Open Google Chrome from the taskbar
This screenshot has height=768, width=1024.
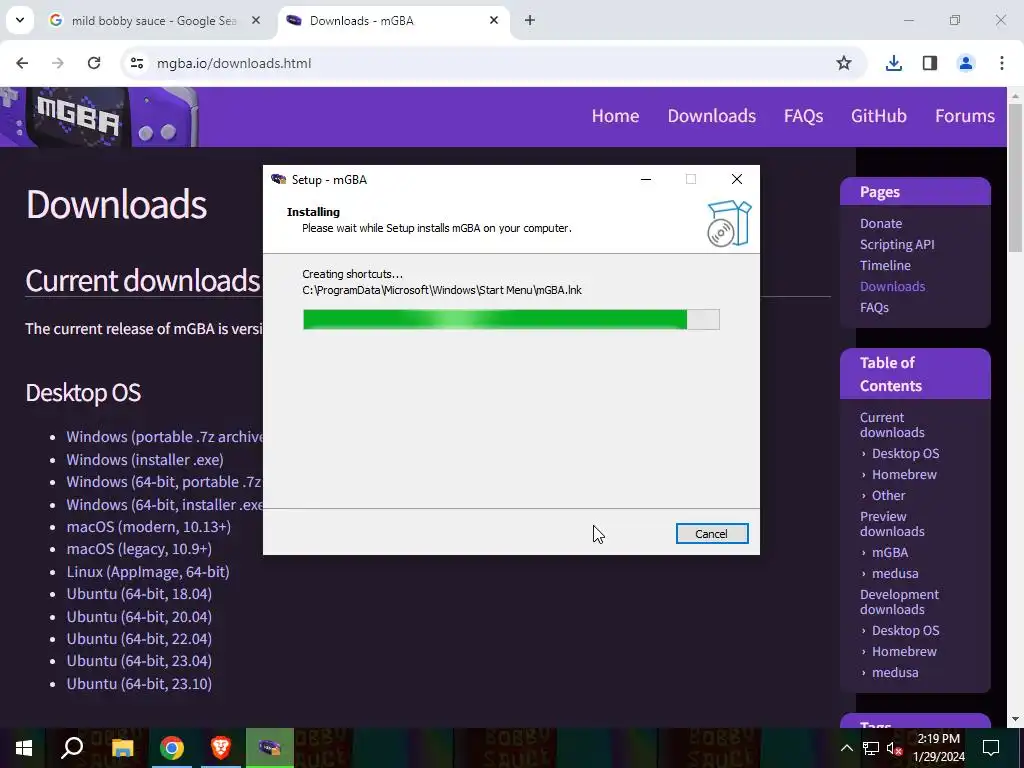pos(171,748)
